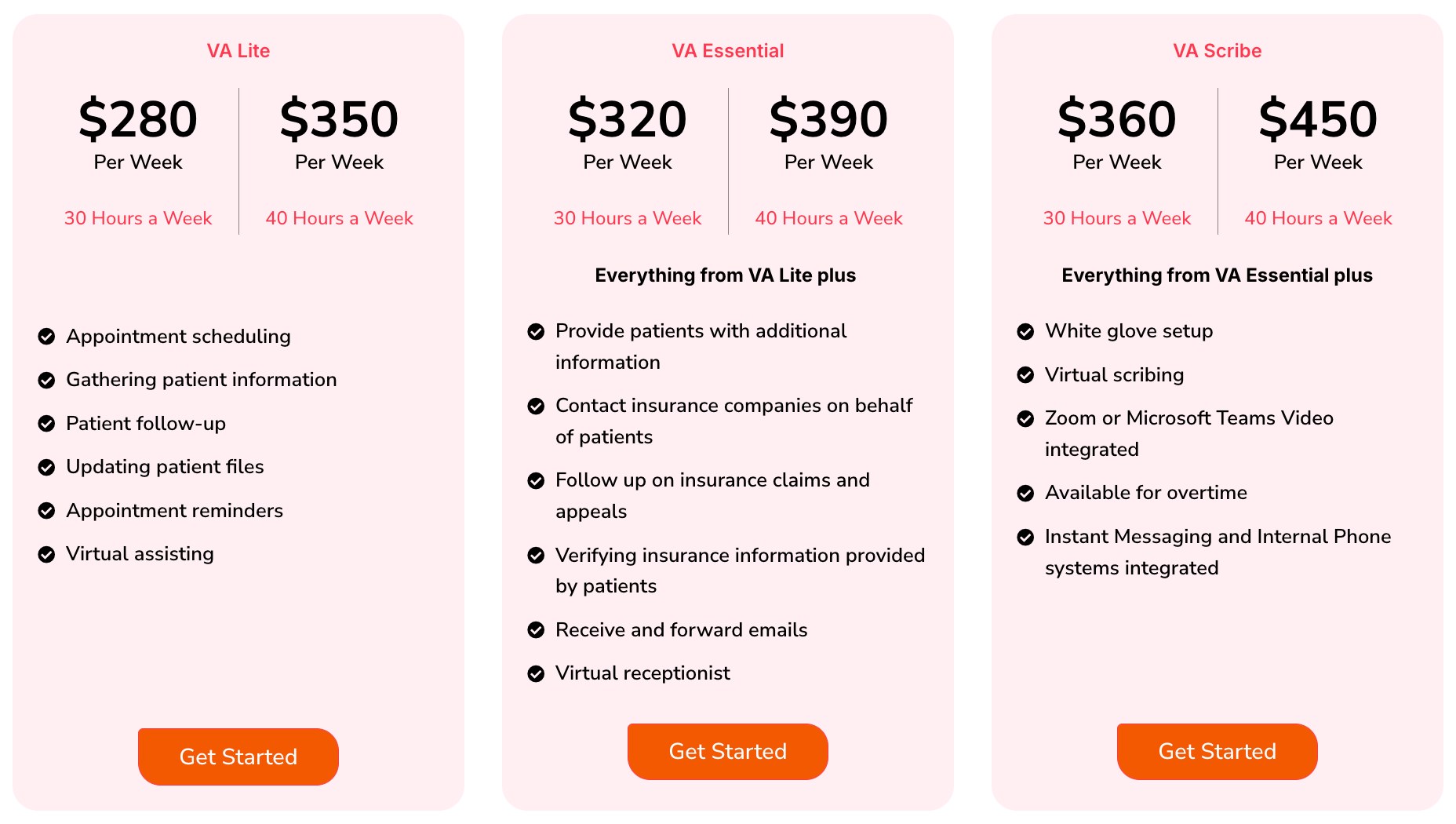Click checkmark beside Appointment reminders

(x=47, y=511)
